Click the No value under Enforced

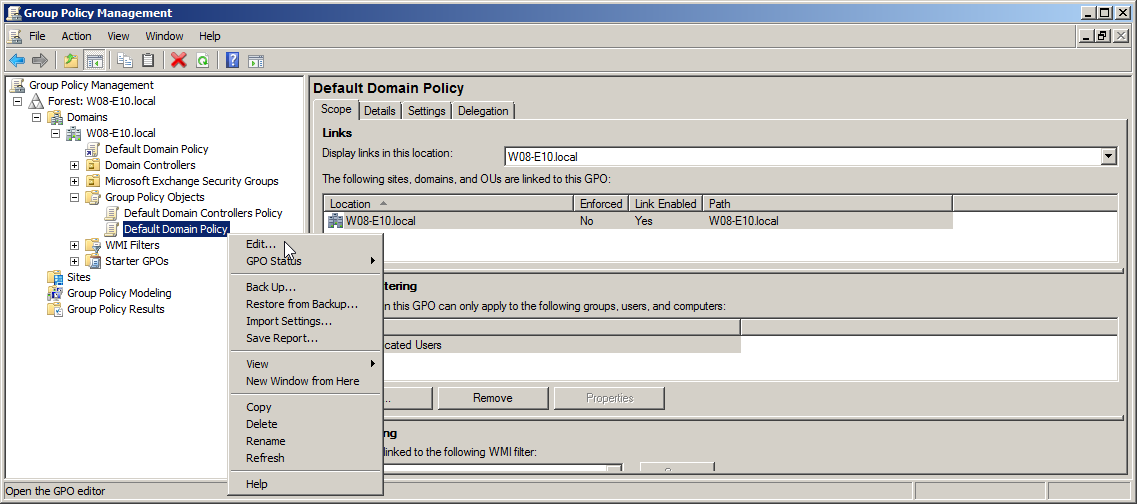[587, 221]
